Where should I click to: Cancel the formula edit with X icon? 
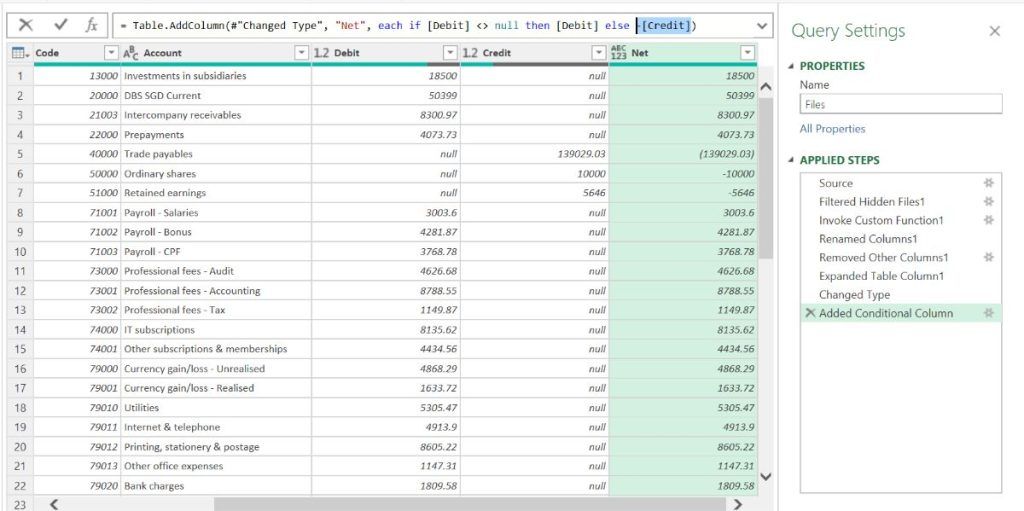coord(25,25)
